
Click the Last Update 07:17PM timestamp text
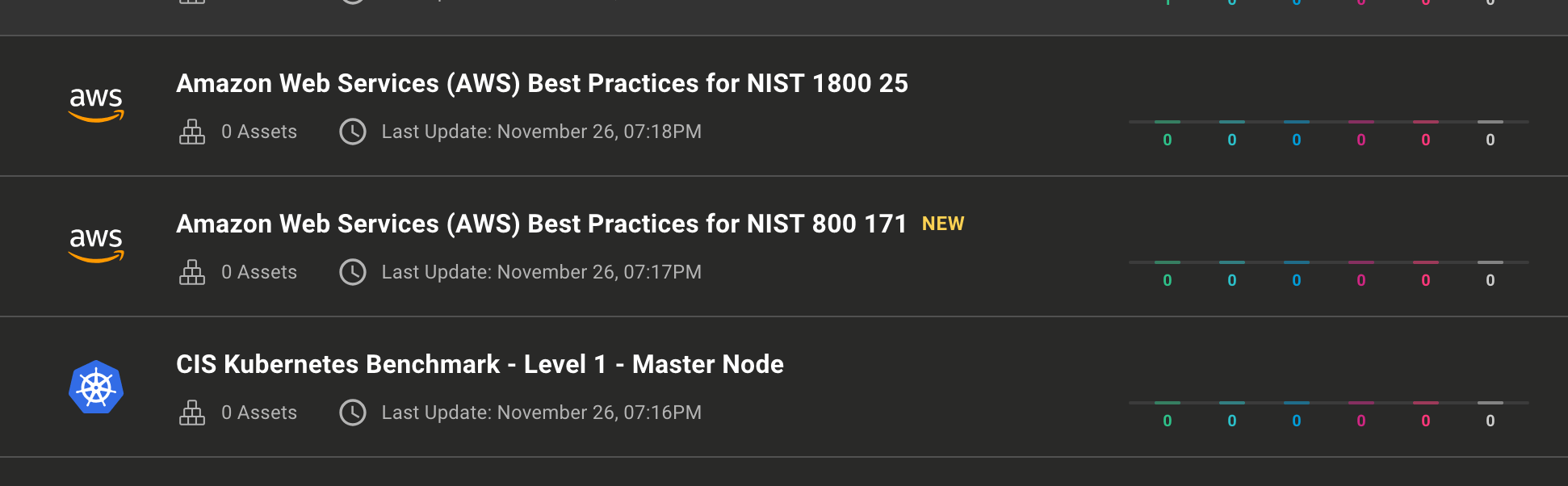(541, 272)
